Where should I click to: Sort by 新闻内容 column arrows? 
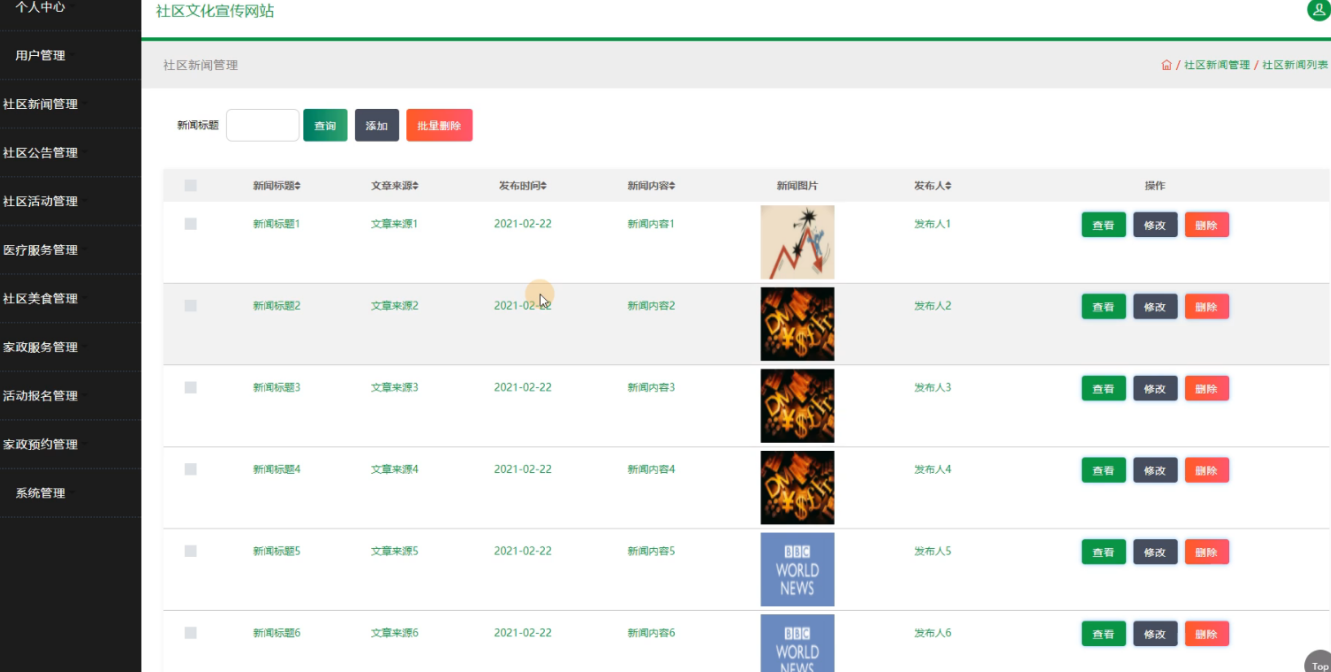click(x=672, y=186)
